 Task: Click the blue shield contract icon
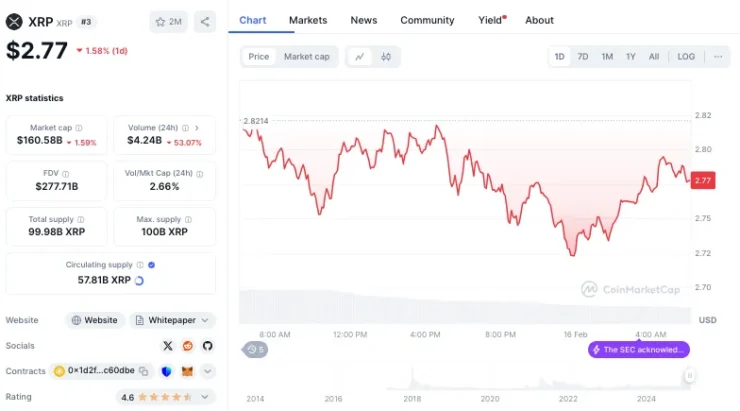point(167,371)
